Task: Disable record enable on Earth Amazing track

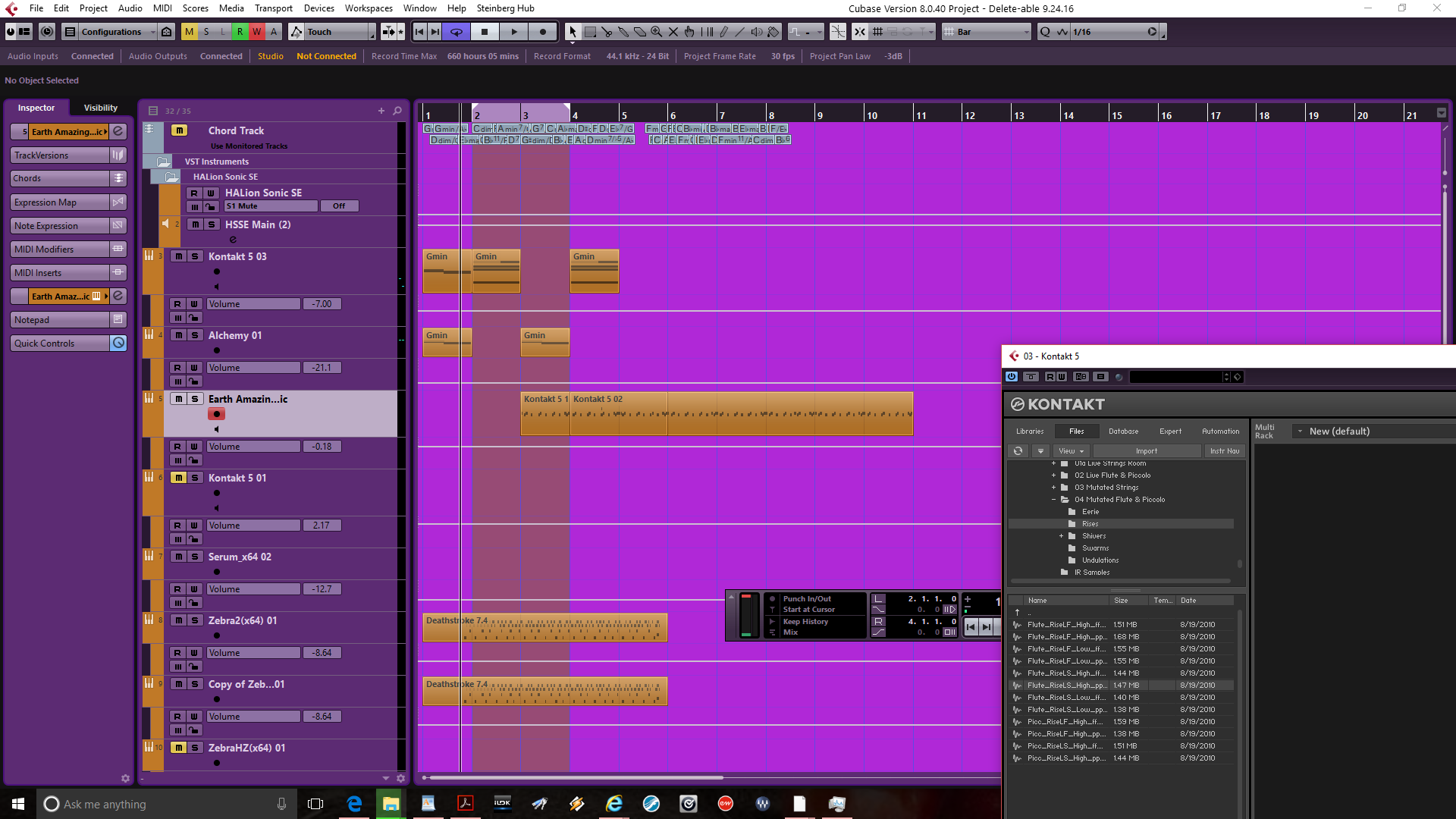Action: tap(216, 414)
